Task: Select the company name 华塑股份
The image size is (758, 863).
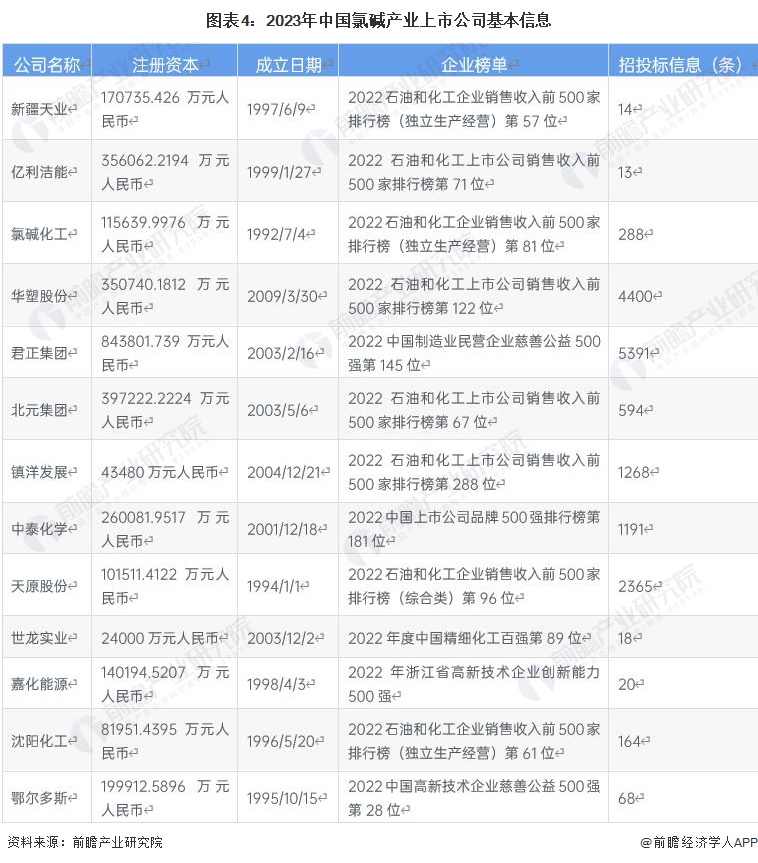Action: (x=39, y=296)
